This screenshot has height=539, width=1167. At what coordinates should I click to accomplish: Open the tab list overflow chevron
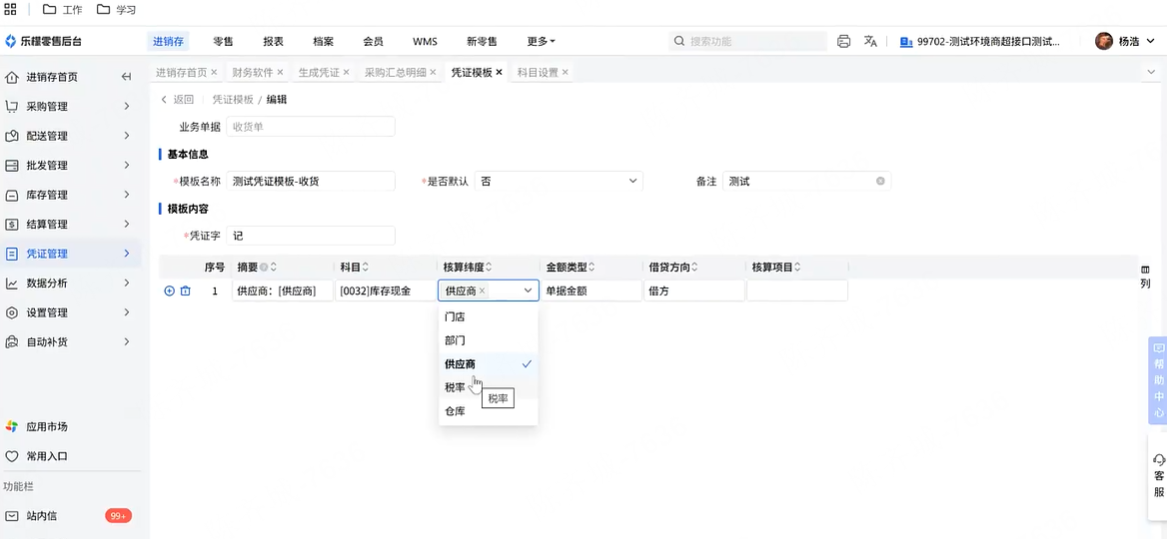click(1151, 72)
